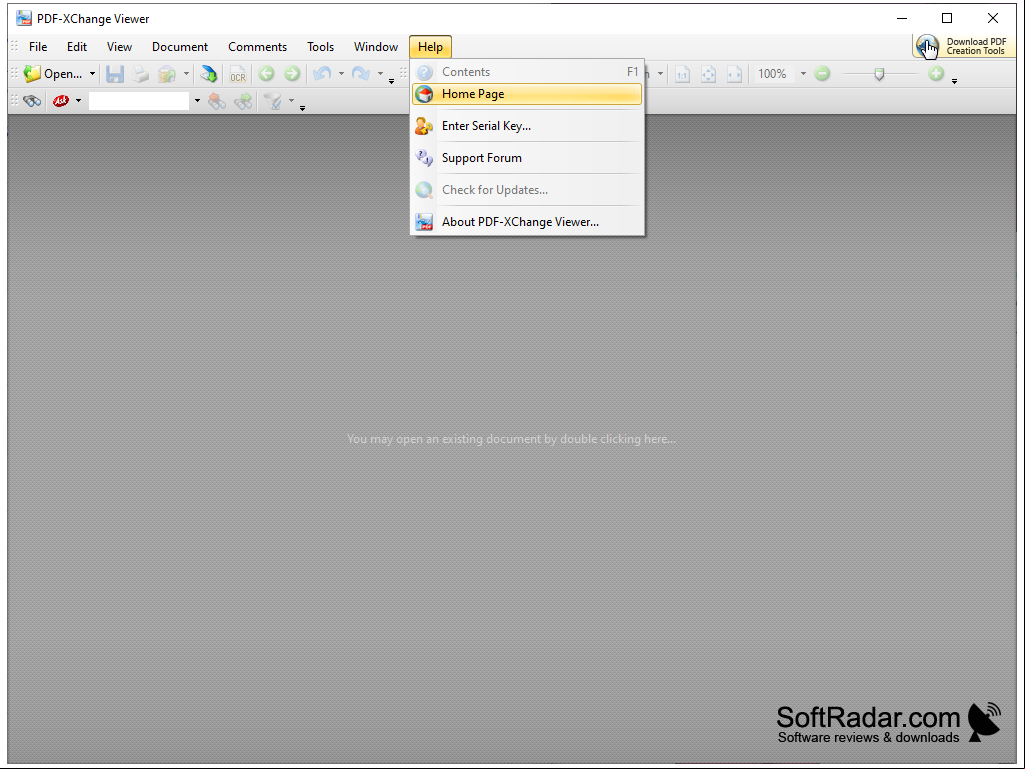Screen dimensions: 1025x769
Task: Go to previous view green arrow
Action: pyautogui.click(x=266, y=74)
